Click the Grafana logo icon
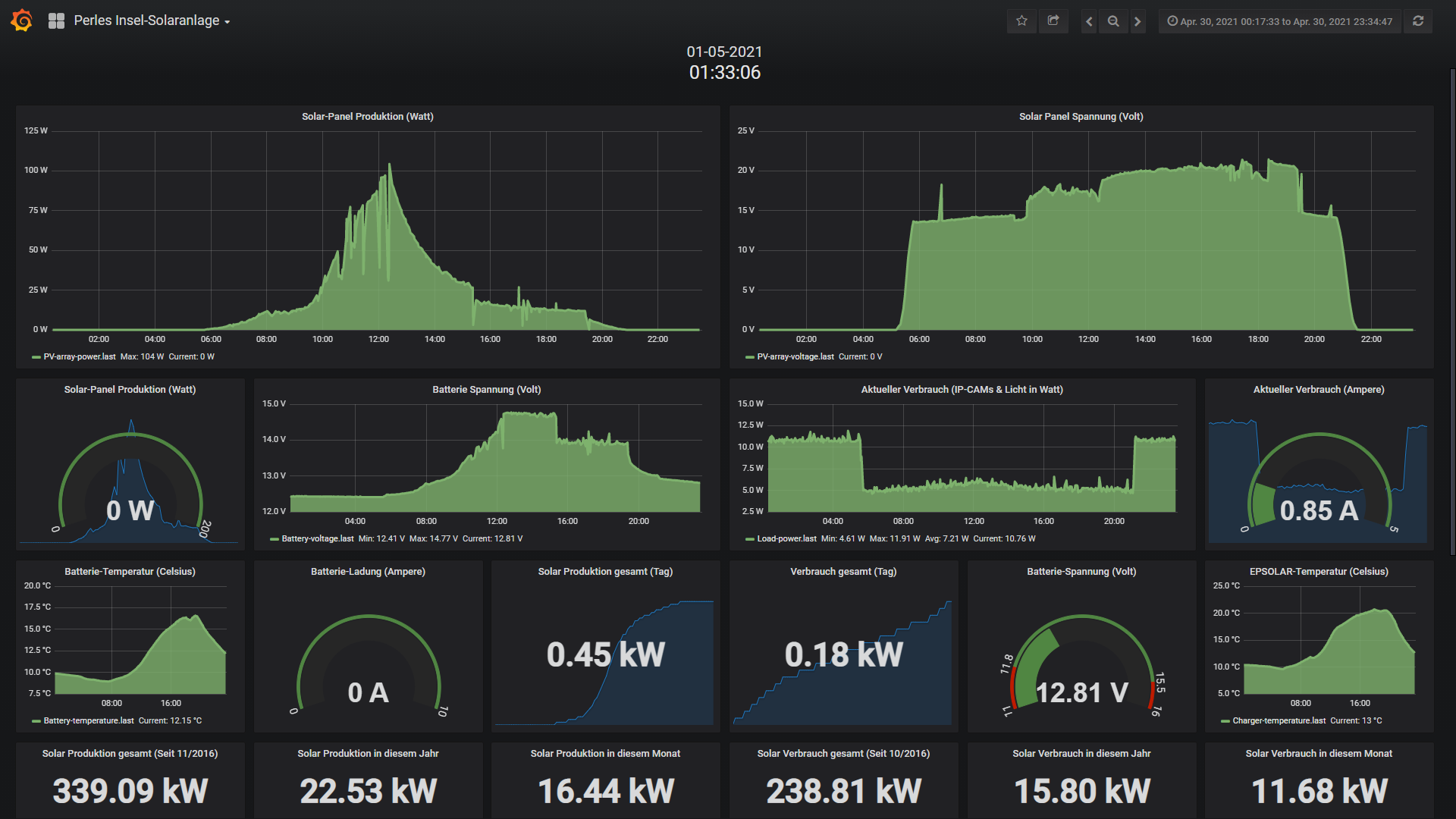The width and height of the screenshot is (1456, 819). click(x=22, y=20)
